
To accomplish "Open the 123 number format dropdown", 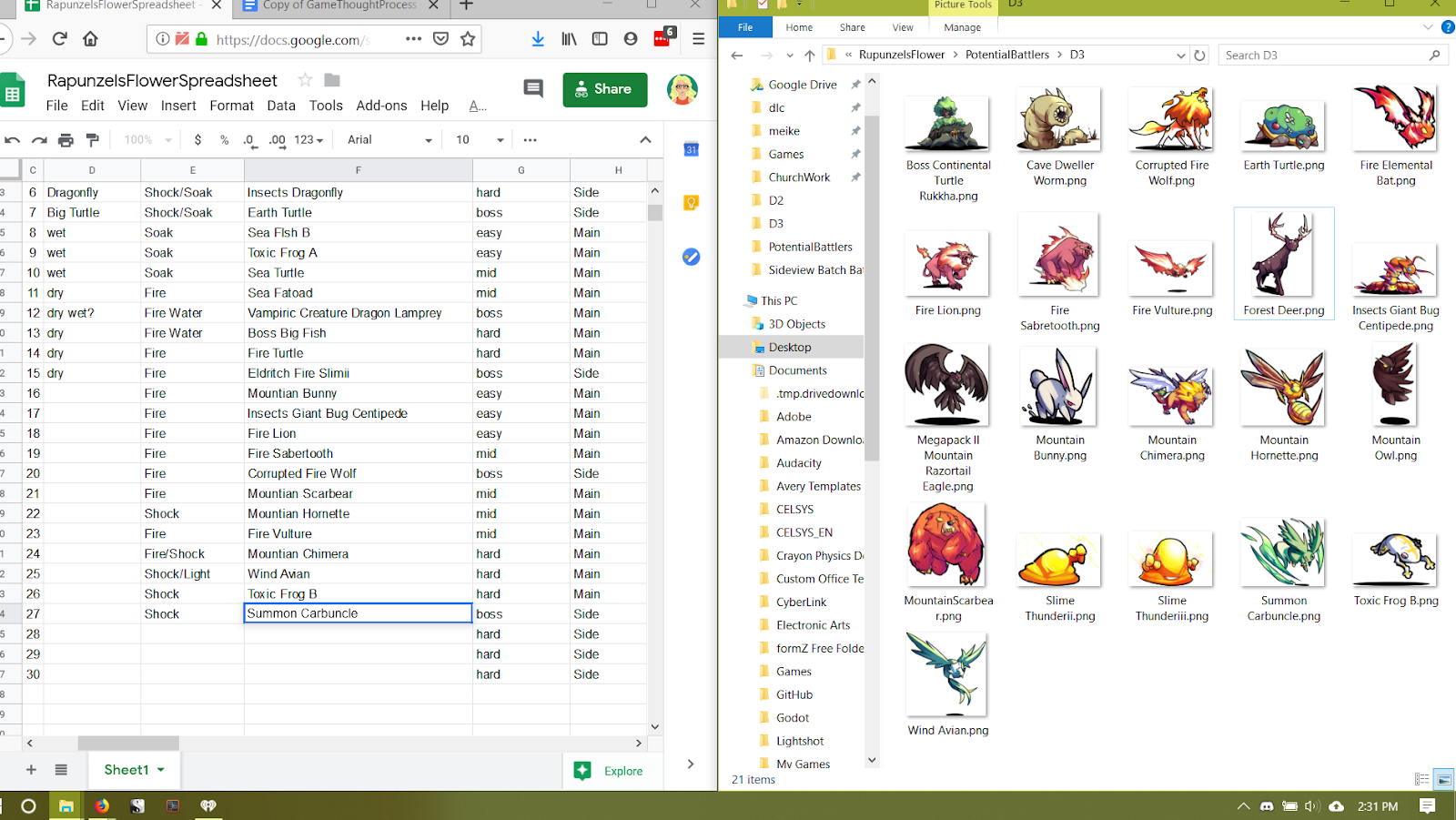I will pos(308,140).
